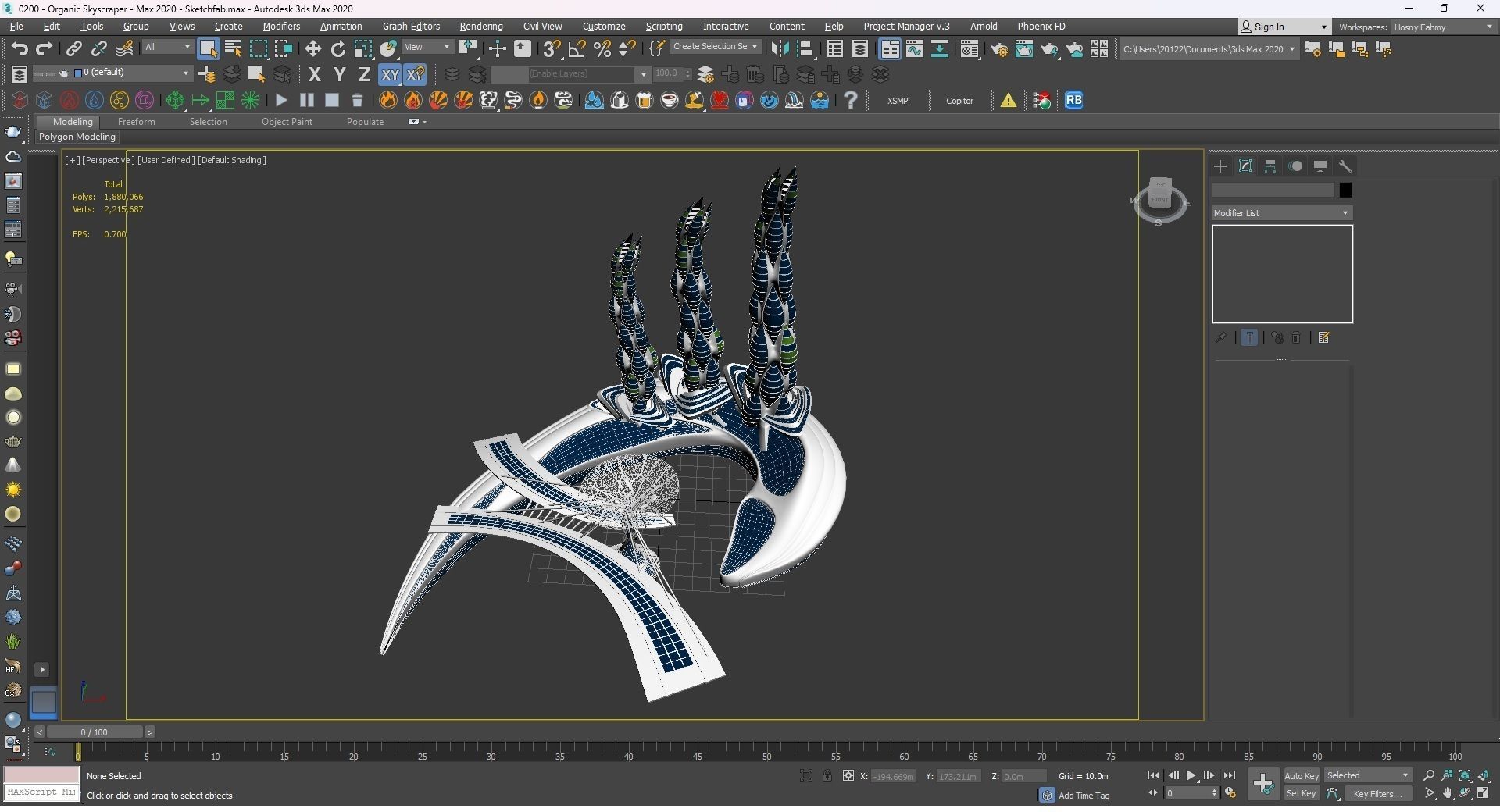Open the Phoenix FD menu

1041,26
